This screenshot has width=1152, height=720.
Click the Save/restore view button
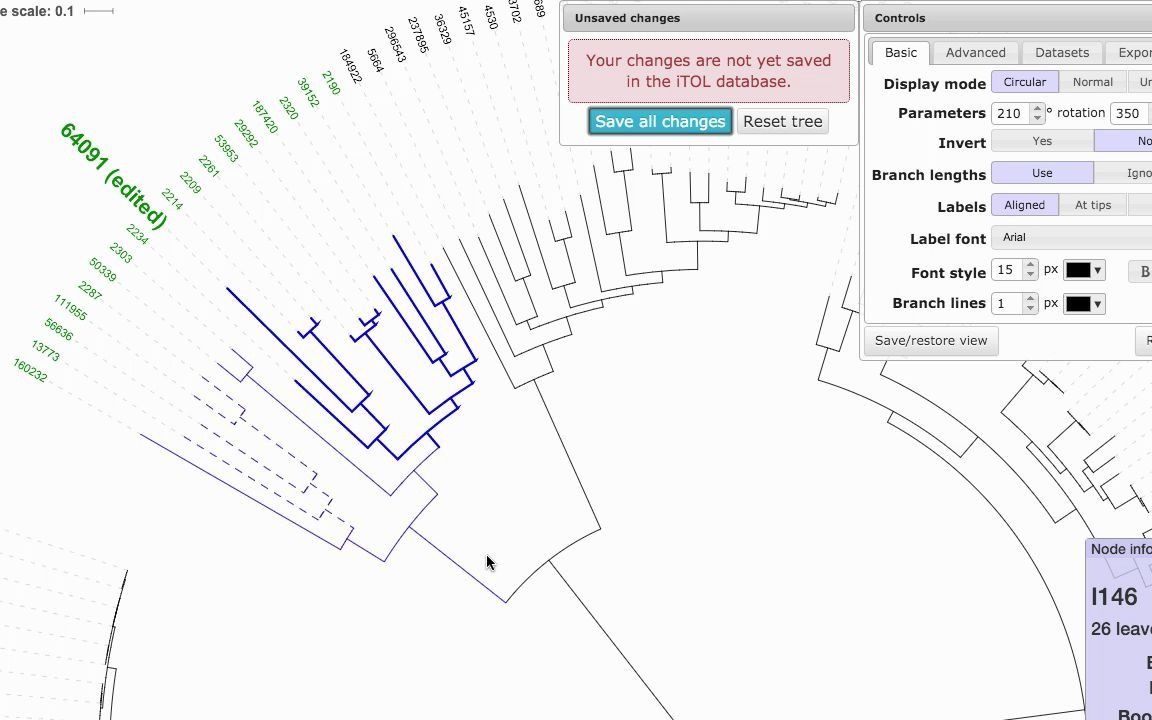(x=931, y=341)
